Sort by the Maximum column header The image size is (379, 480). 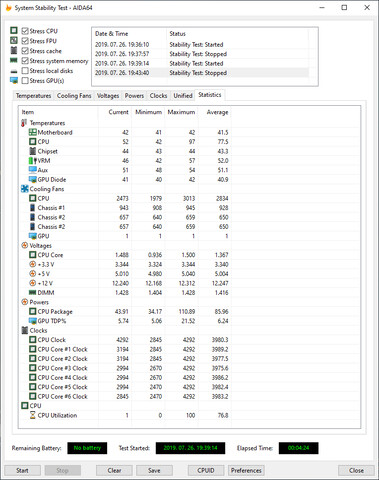(x=181, y=112)
